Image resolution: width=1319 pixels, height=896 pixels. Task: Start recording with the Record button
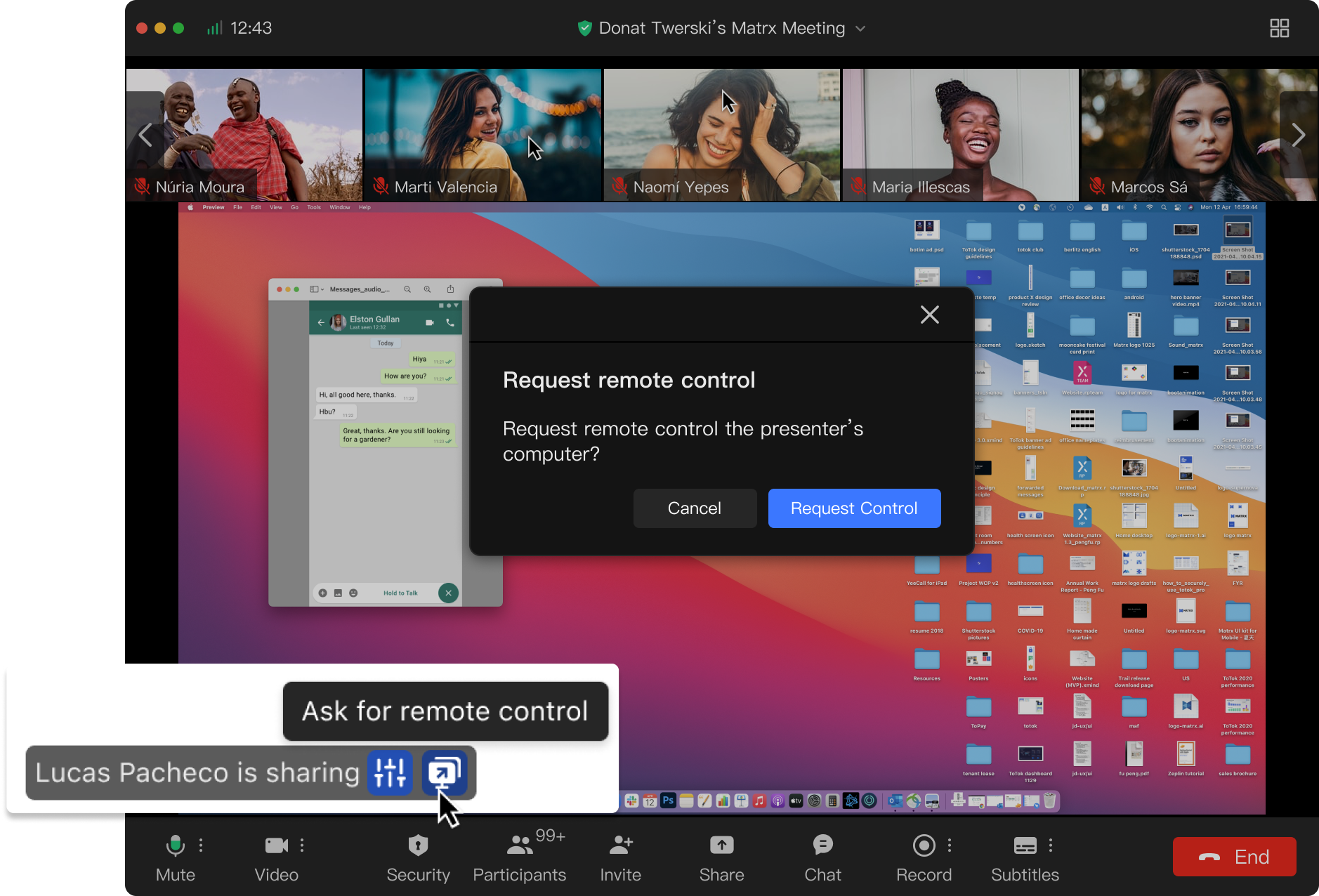click(924, 845)
